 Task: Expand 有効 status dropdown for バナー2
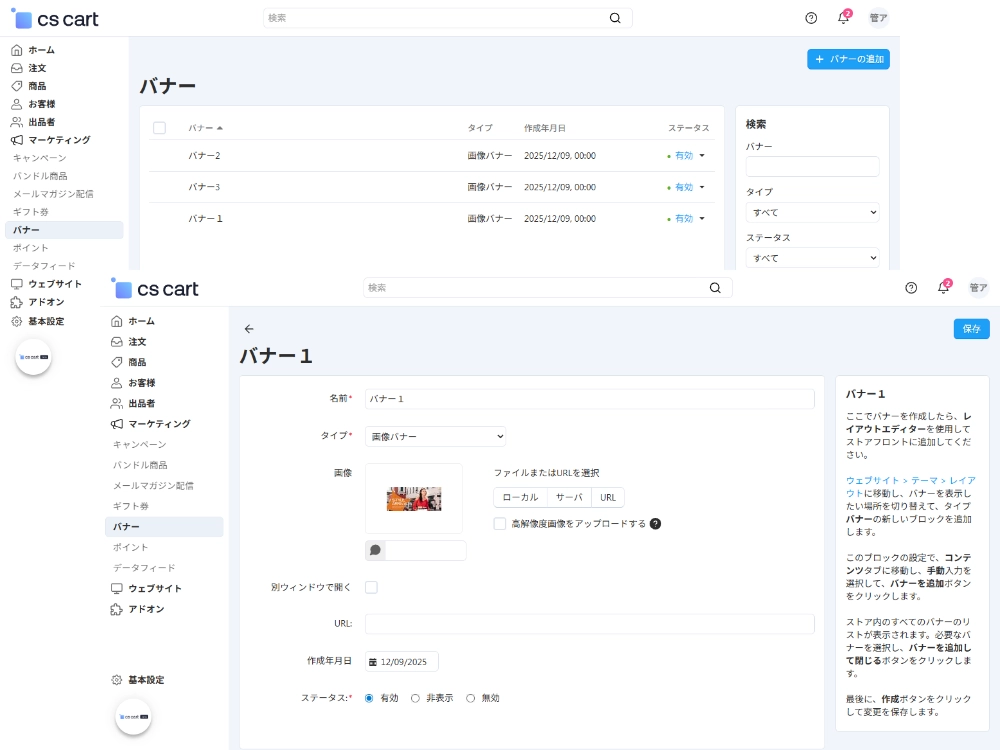tap(702, 156)
